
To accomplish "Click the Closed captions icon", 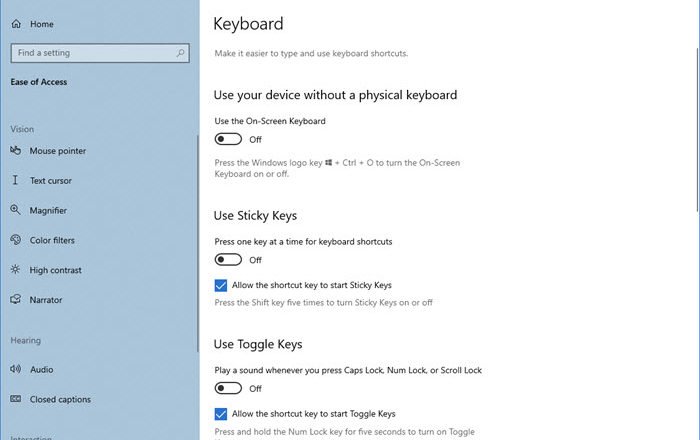I will click(x=16, y=400).
